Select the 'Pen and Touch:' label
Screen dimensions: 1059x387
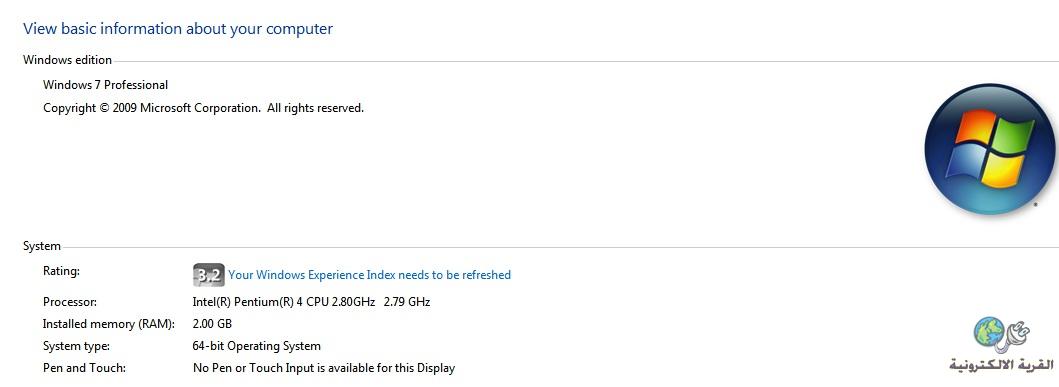tap(84, 369)
